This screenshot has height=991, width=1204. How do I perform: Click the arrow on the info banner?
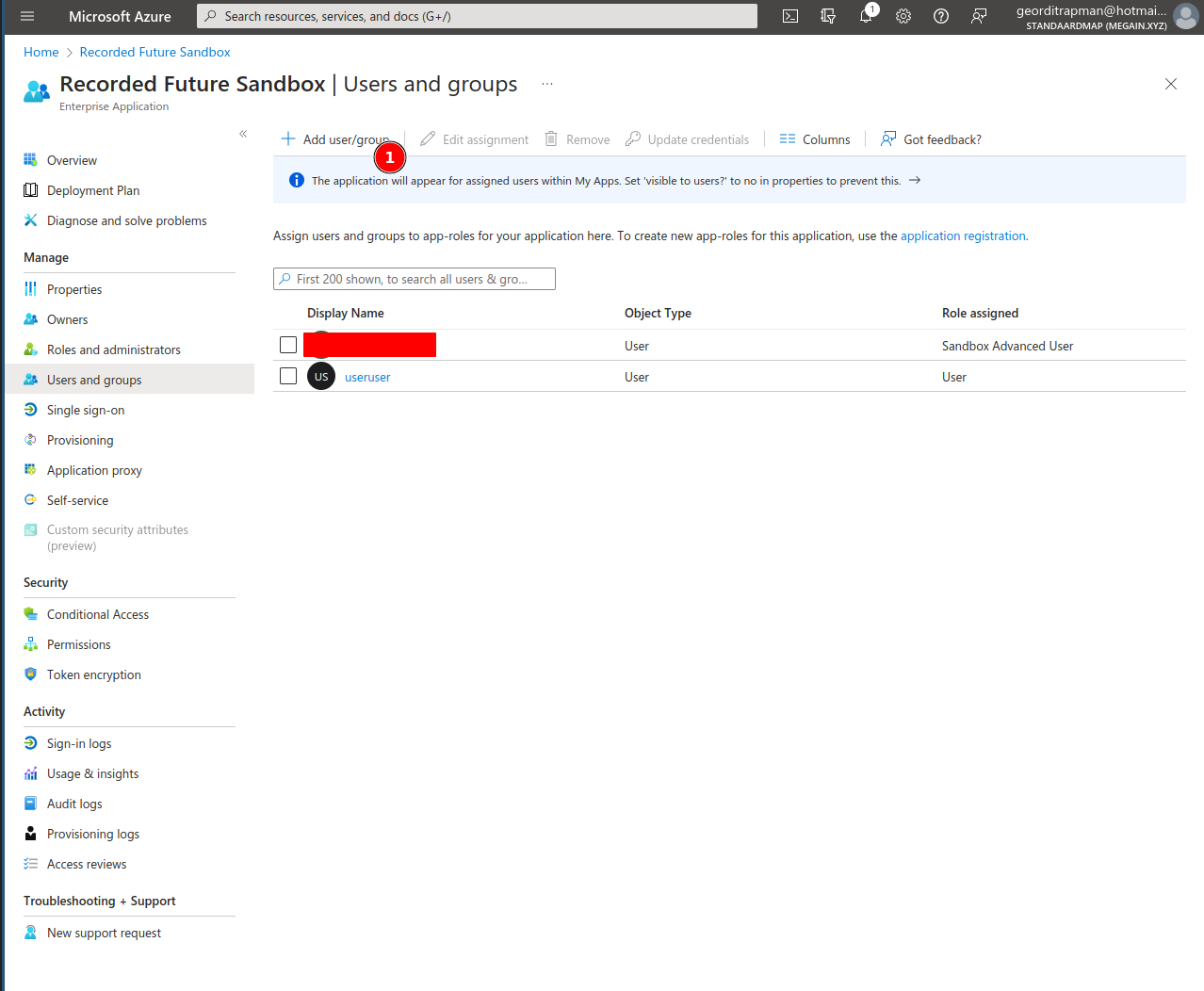[915, 181]
